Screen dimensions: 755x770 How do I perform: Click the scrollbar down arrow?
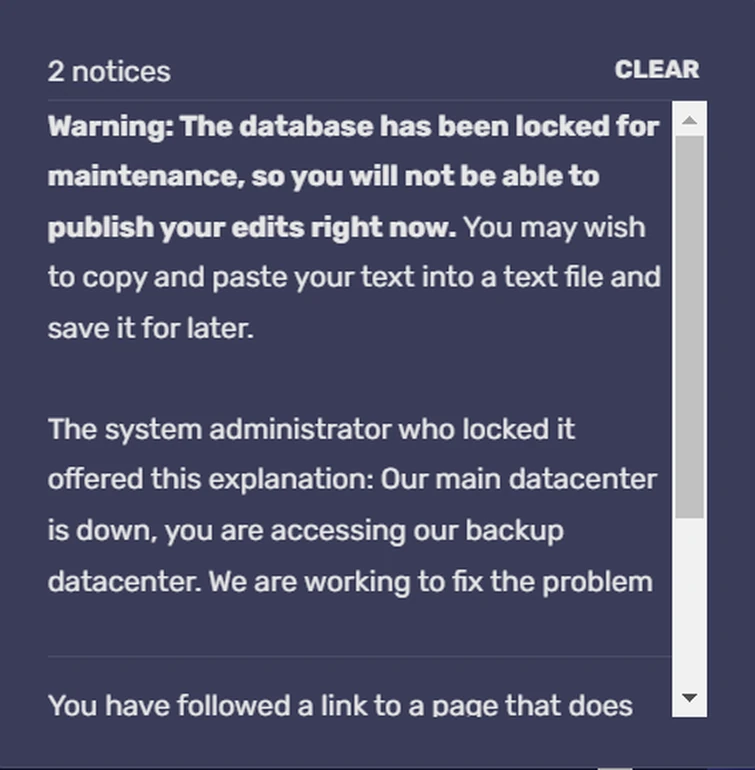(x=689, y=697)
